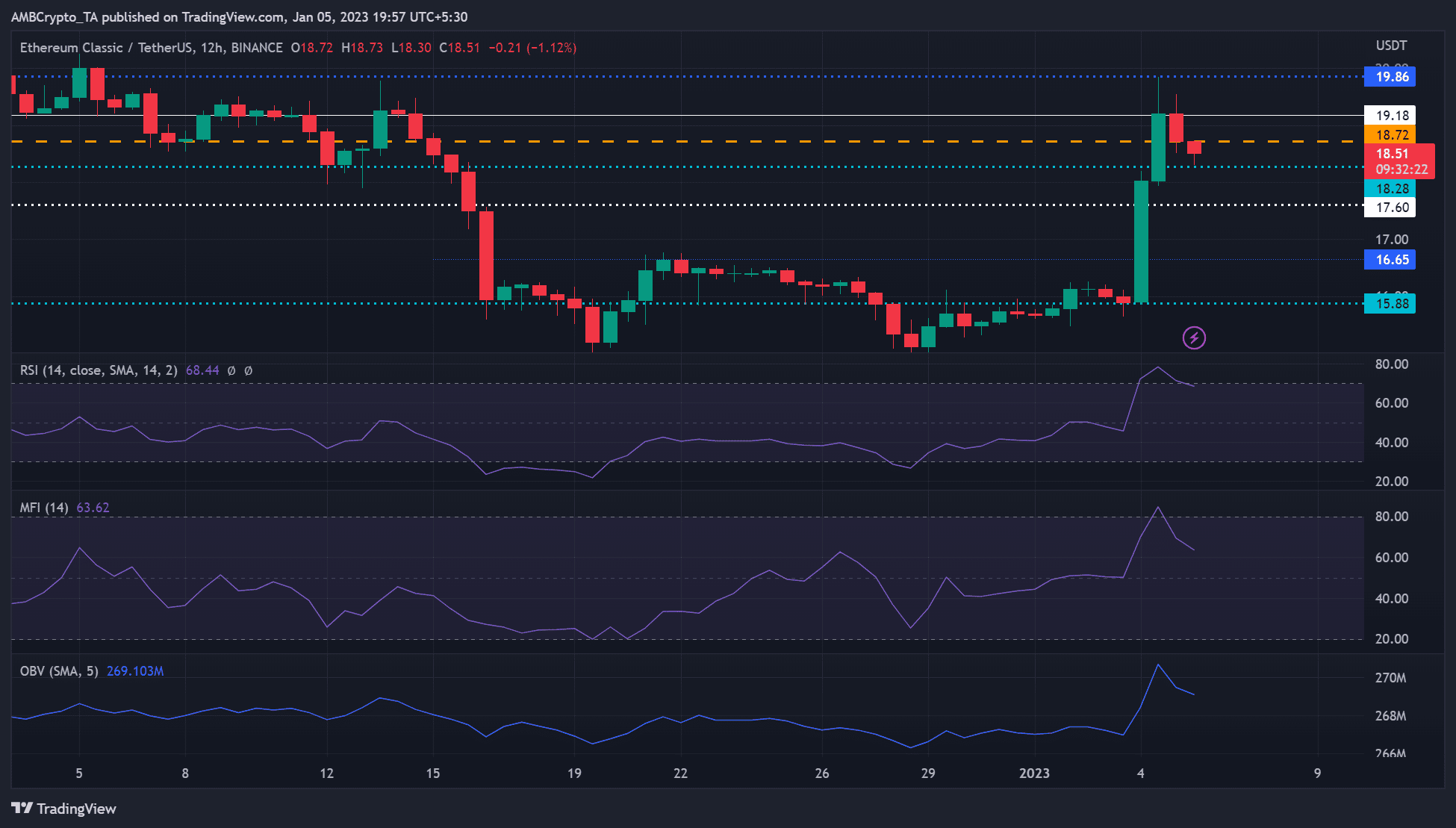The width and height of the screenshot is (1456, 828).
Task: Click the 20.00 tick on the RSI scale
Action: [1392, 482]
